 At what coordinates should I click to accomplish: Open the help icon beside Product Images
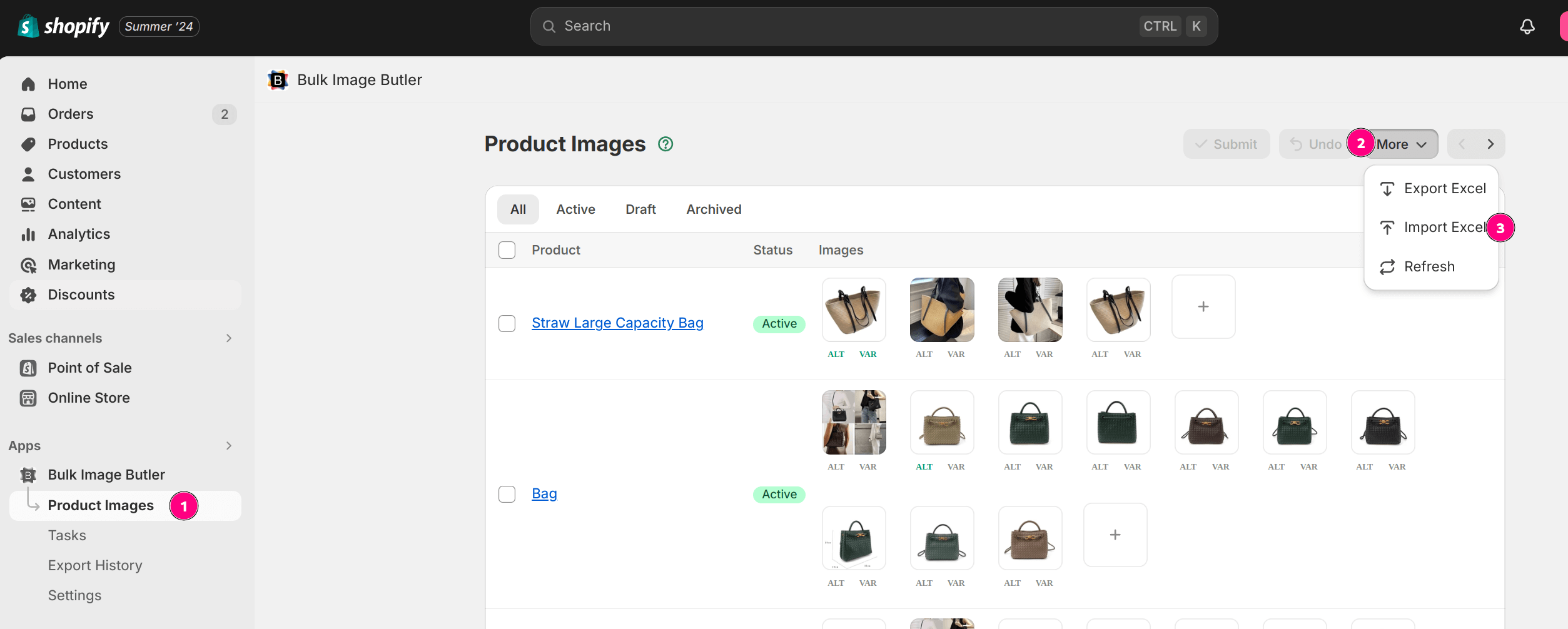[665, 144]
